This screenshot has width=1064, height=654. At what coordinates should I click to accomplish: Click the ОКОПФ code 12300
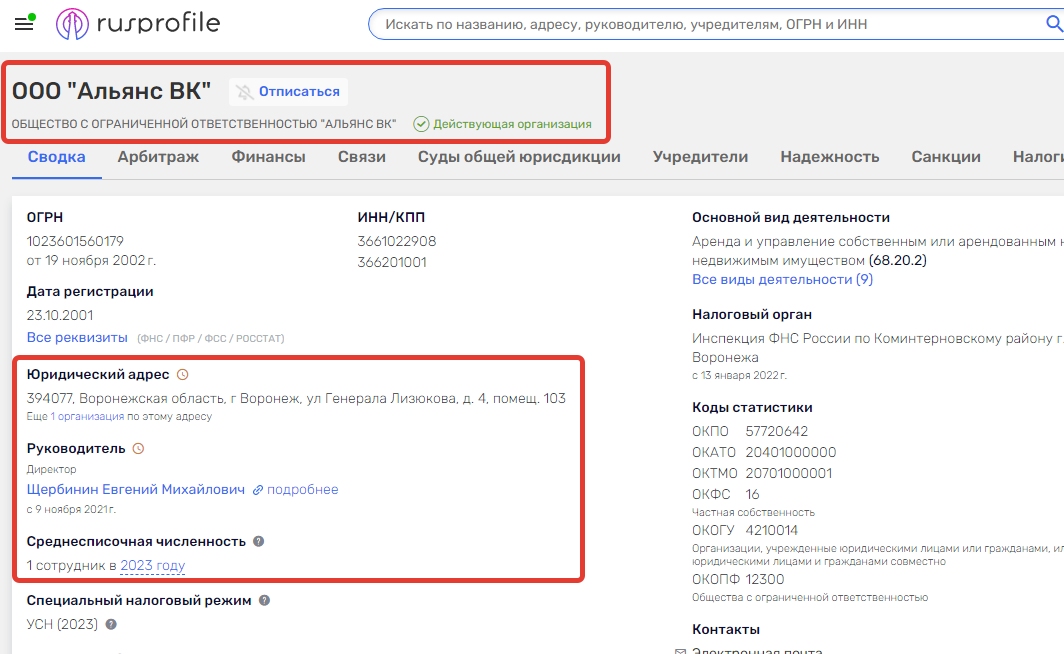pyautogui.click(x=765, y=579)
